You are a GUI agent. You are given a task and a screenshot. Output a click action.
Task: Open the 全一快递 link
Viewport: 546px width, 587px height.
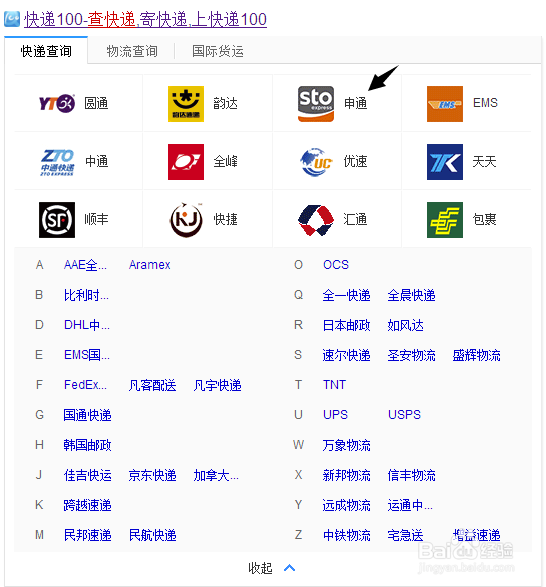point(346,295)
